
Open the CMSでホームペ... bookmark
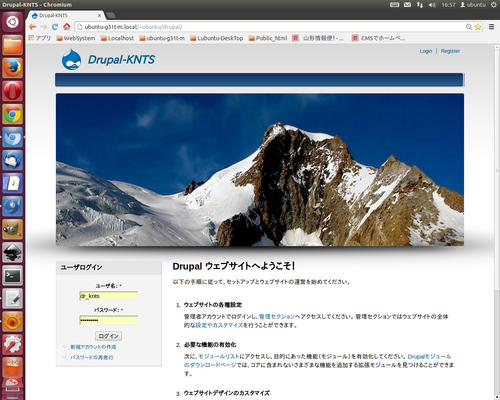click(379, 38)
